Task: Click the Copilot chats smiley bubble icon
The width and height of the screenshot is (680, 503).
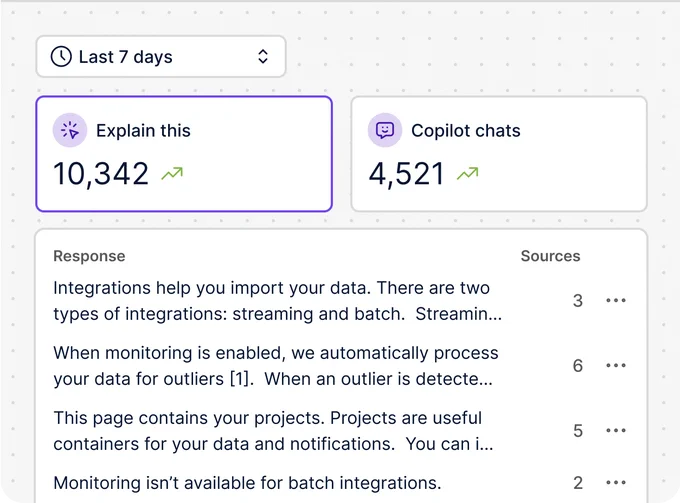Action: (385, 130)
